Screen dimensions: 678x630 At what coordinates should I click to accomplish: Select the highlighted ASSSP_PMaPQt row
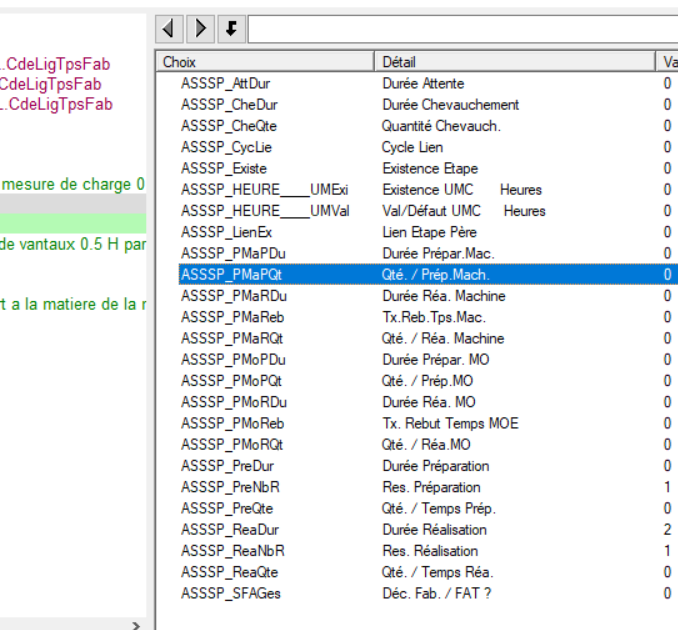coord(231,275)
